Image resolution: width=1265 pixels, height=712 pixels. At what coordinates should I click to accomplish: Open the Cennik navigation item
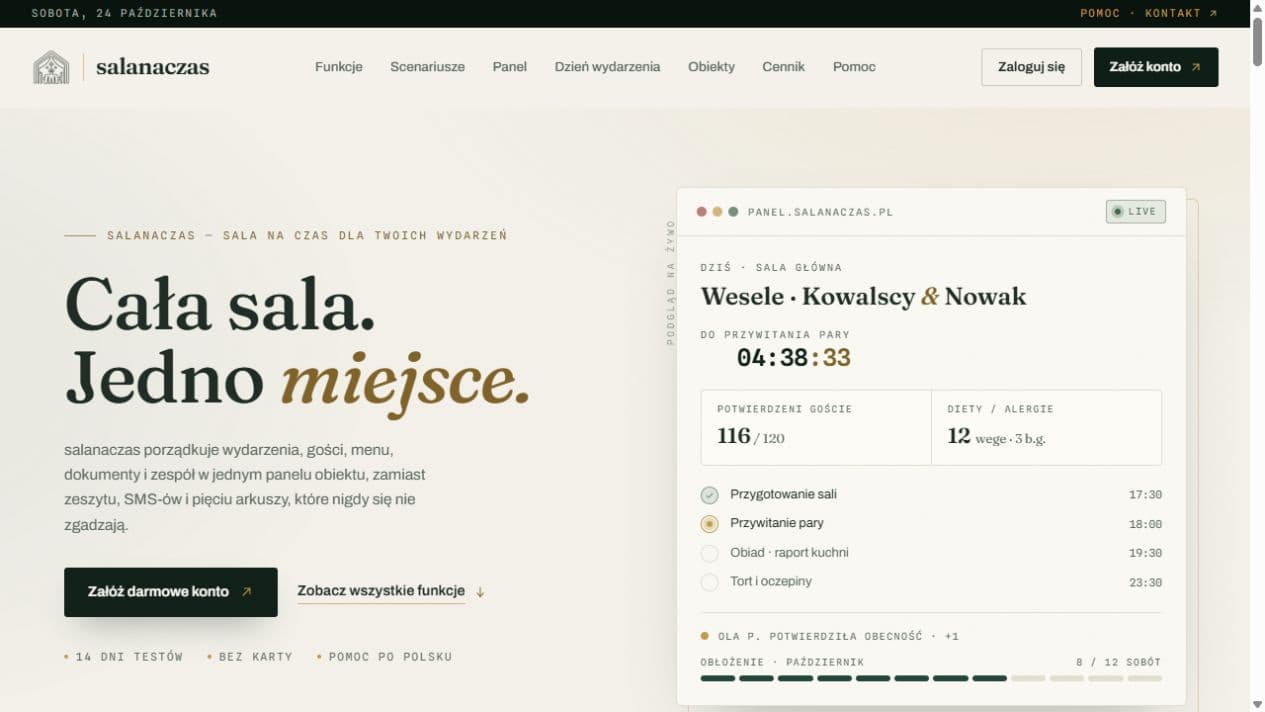(x=784, y=67)
